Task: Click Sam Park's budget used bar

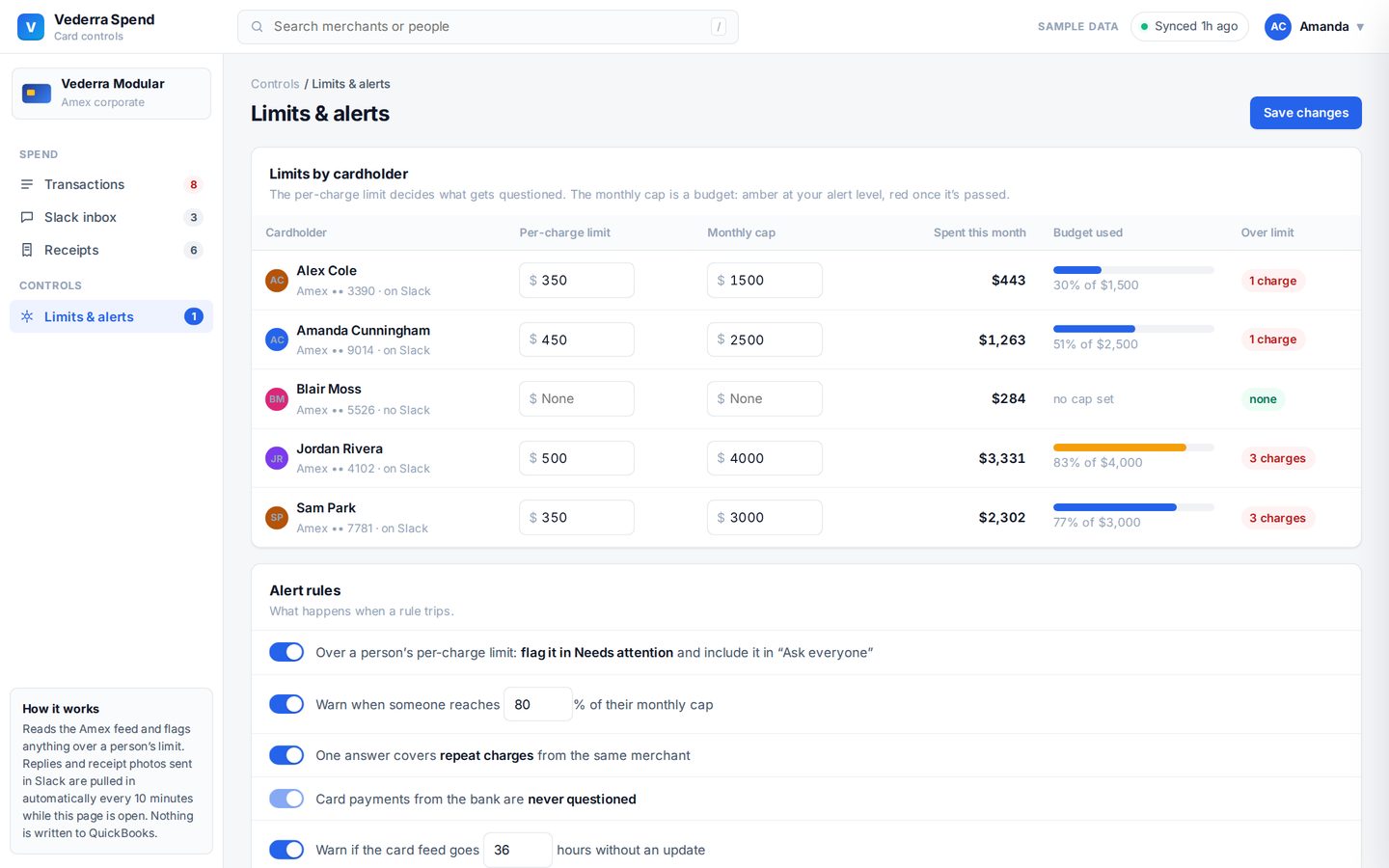Action: point(1133,507)
